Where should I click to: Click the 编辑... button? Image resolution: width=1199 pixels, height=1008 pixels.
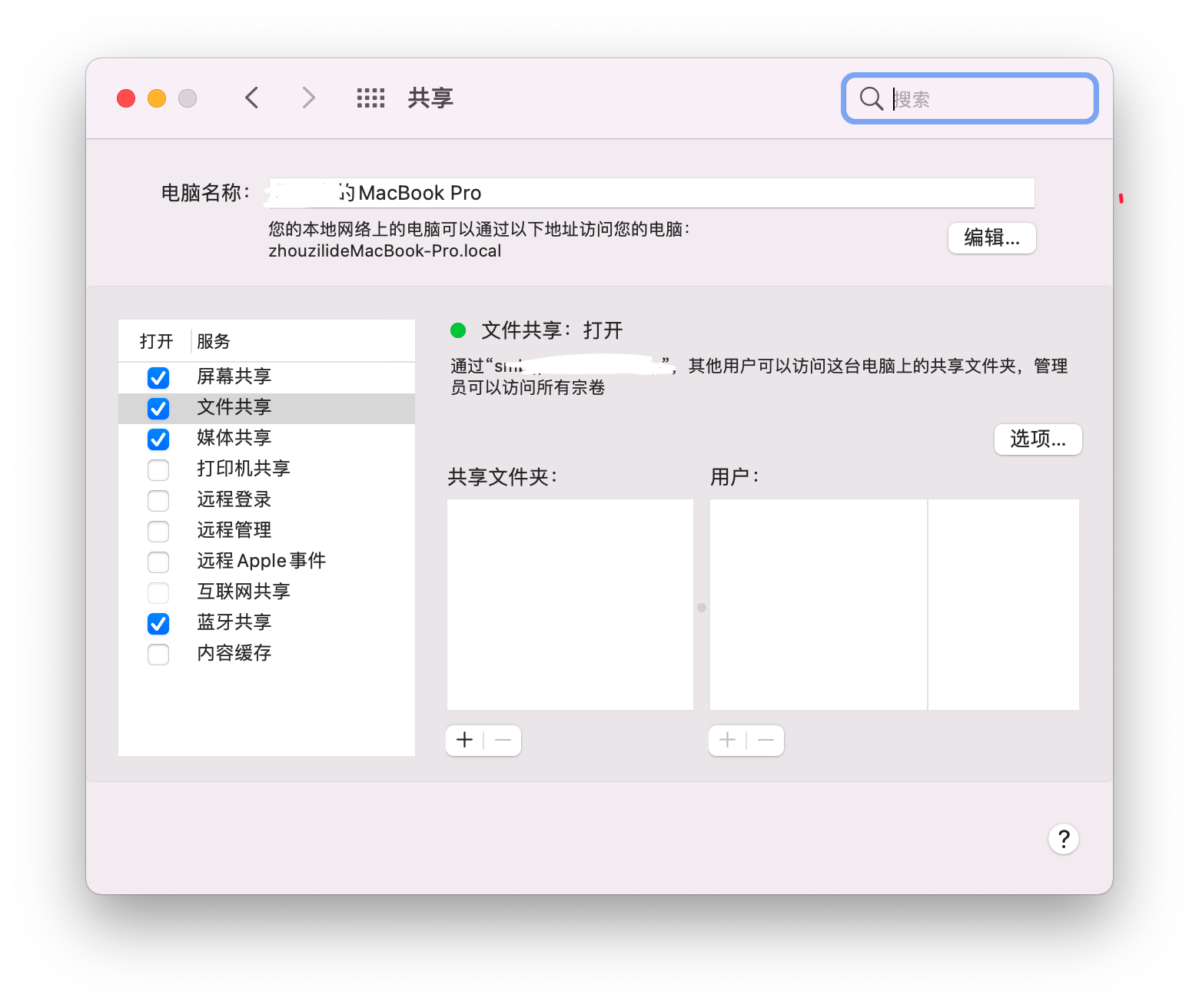point(991,238)
